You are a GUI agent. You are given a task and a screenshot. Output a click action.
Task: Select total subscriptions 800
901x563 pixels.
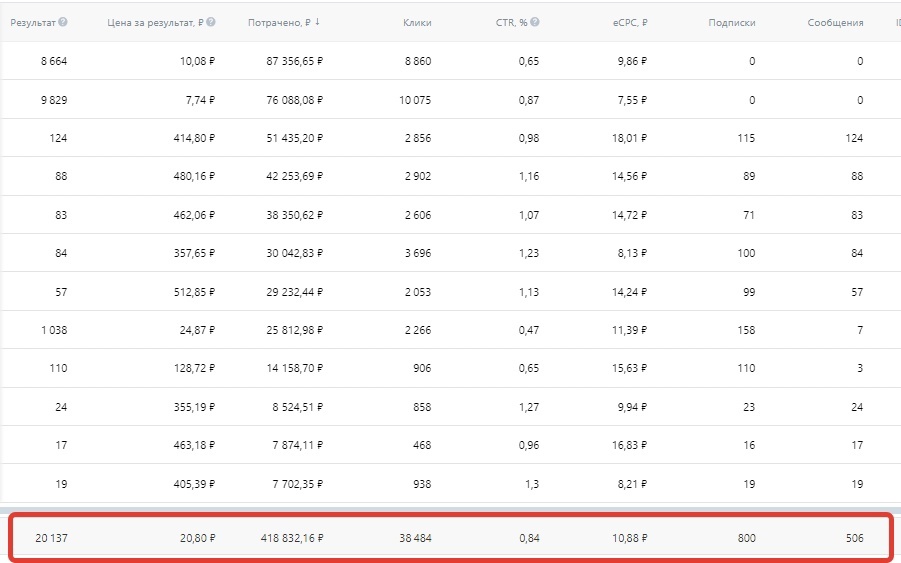(746, 538)
